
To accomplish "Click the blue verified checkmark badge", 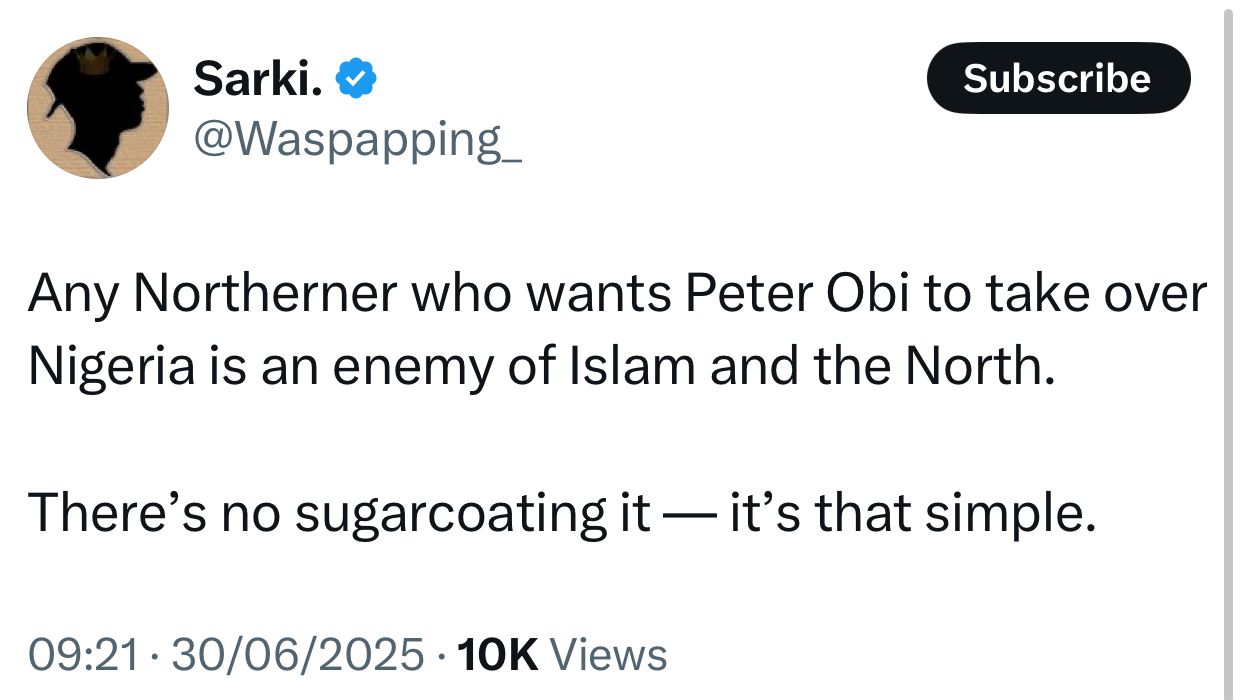I will [355, 78].
